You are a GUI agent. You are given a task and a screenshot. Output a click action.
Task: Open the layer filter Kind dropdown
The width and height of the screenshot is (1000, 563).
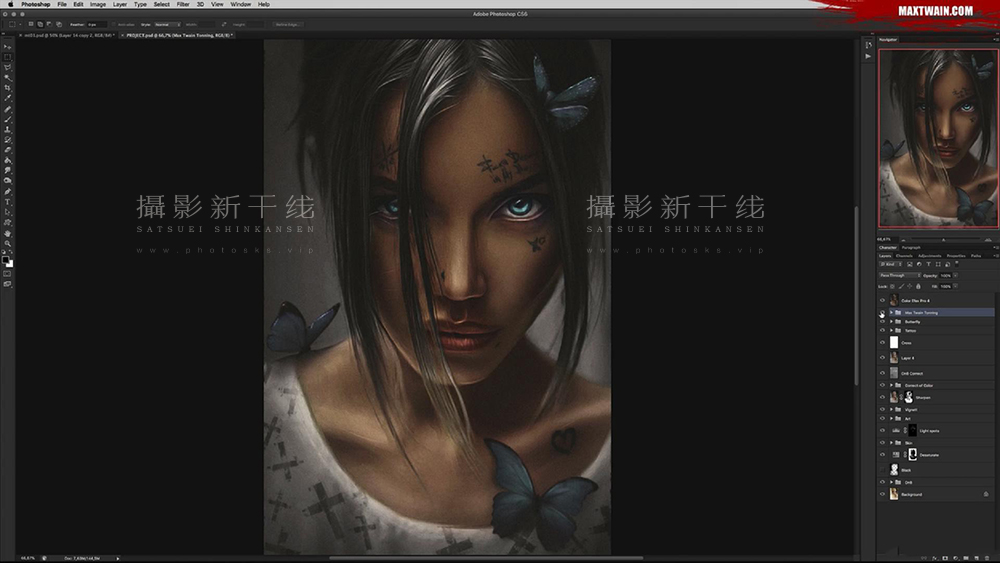tap(890, 264)
